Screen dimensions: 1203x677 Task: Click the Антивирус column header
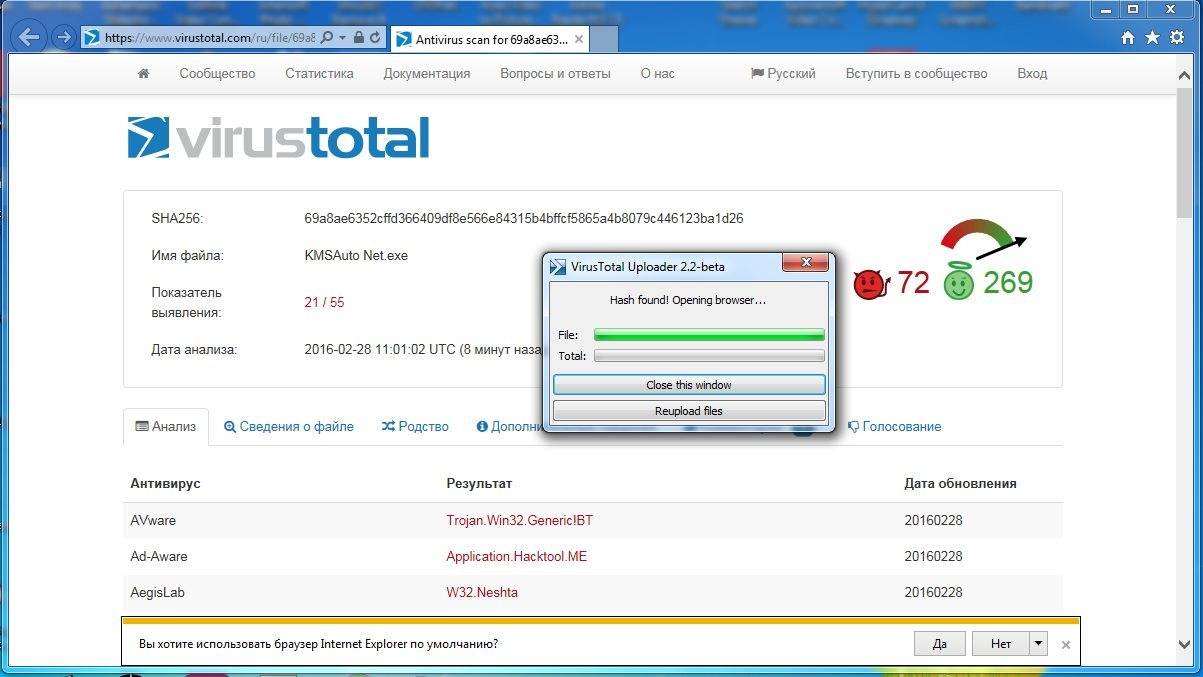tap(165, 483)
